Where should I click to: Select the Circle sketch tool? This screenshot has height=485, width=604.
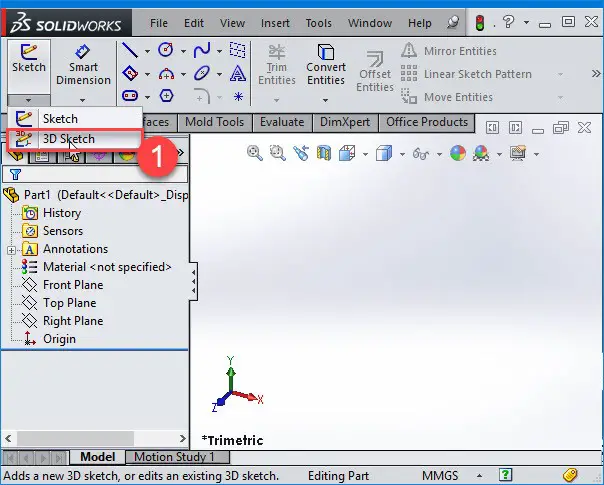166,50
